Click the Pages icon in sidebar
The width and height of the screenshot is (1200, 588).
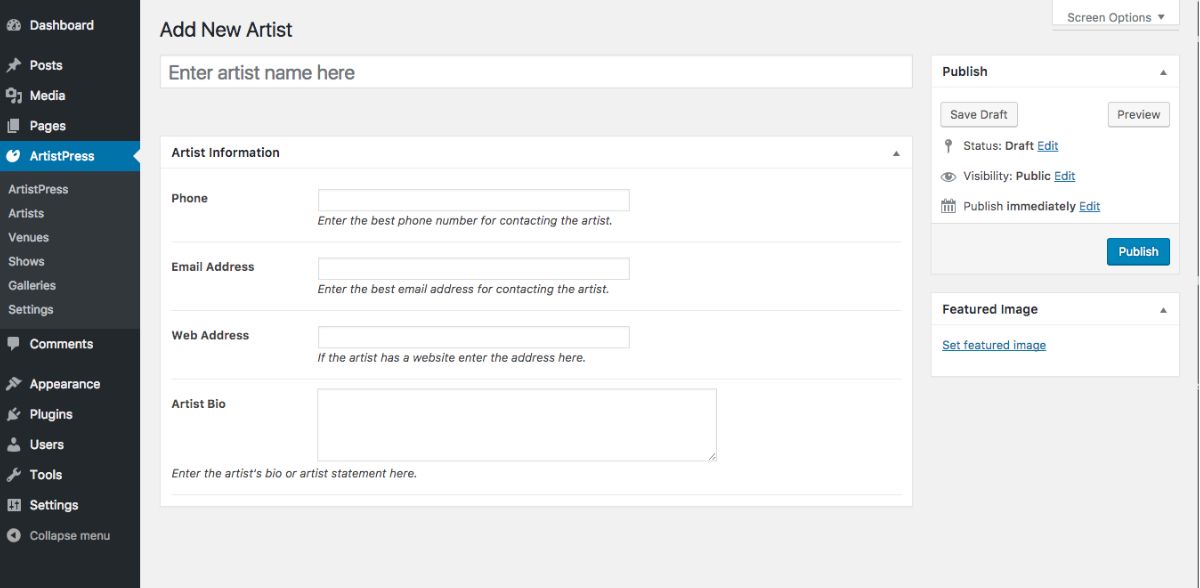14,126
